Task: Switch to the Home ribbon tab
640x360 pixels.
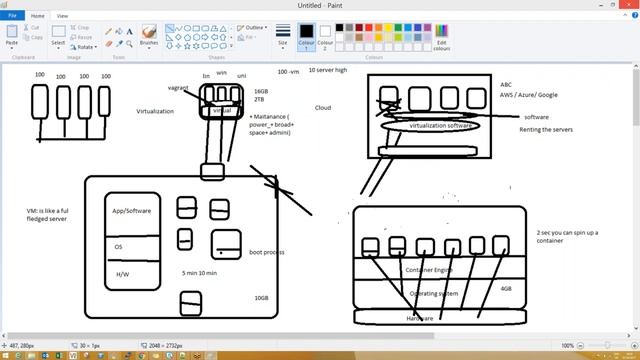Action: tap(38, 16)
